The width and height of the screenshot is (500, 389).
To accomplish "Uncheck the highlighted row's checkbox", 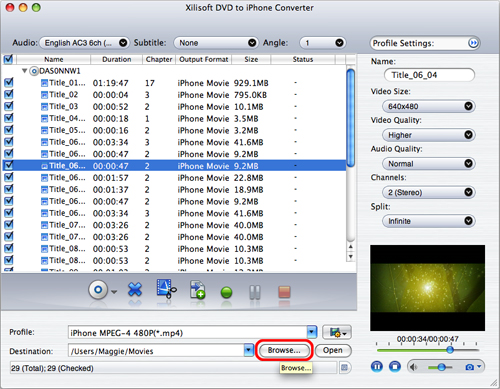I will (x=9, y=165).
